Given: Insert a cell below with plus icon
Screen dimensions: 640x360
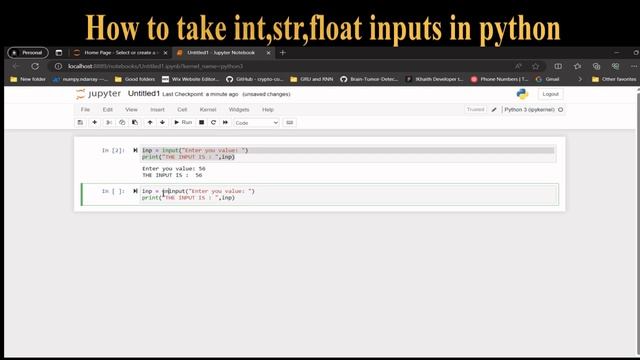Looking at the screenshot, I should (95, 122).
